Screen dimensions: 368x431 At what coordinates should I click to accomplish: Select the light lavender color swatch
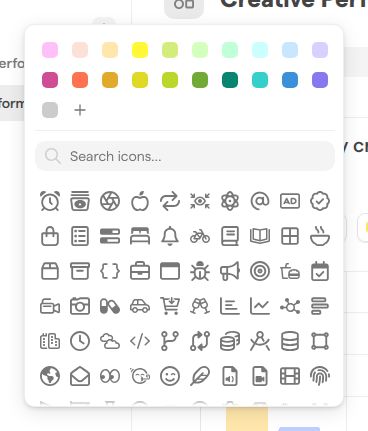click(x=320, y=50)
